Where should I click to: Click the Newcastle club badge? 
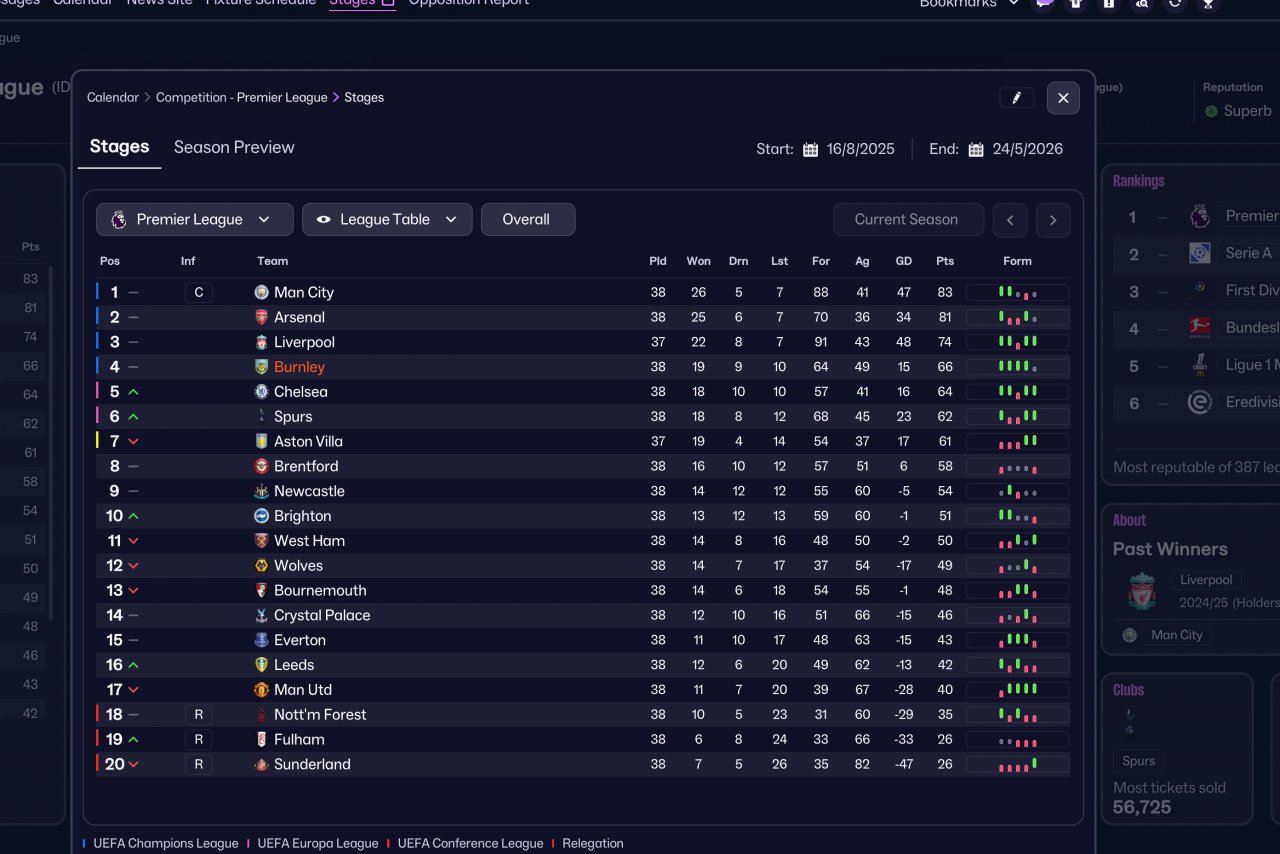point(261,491)
